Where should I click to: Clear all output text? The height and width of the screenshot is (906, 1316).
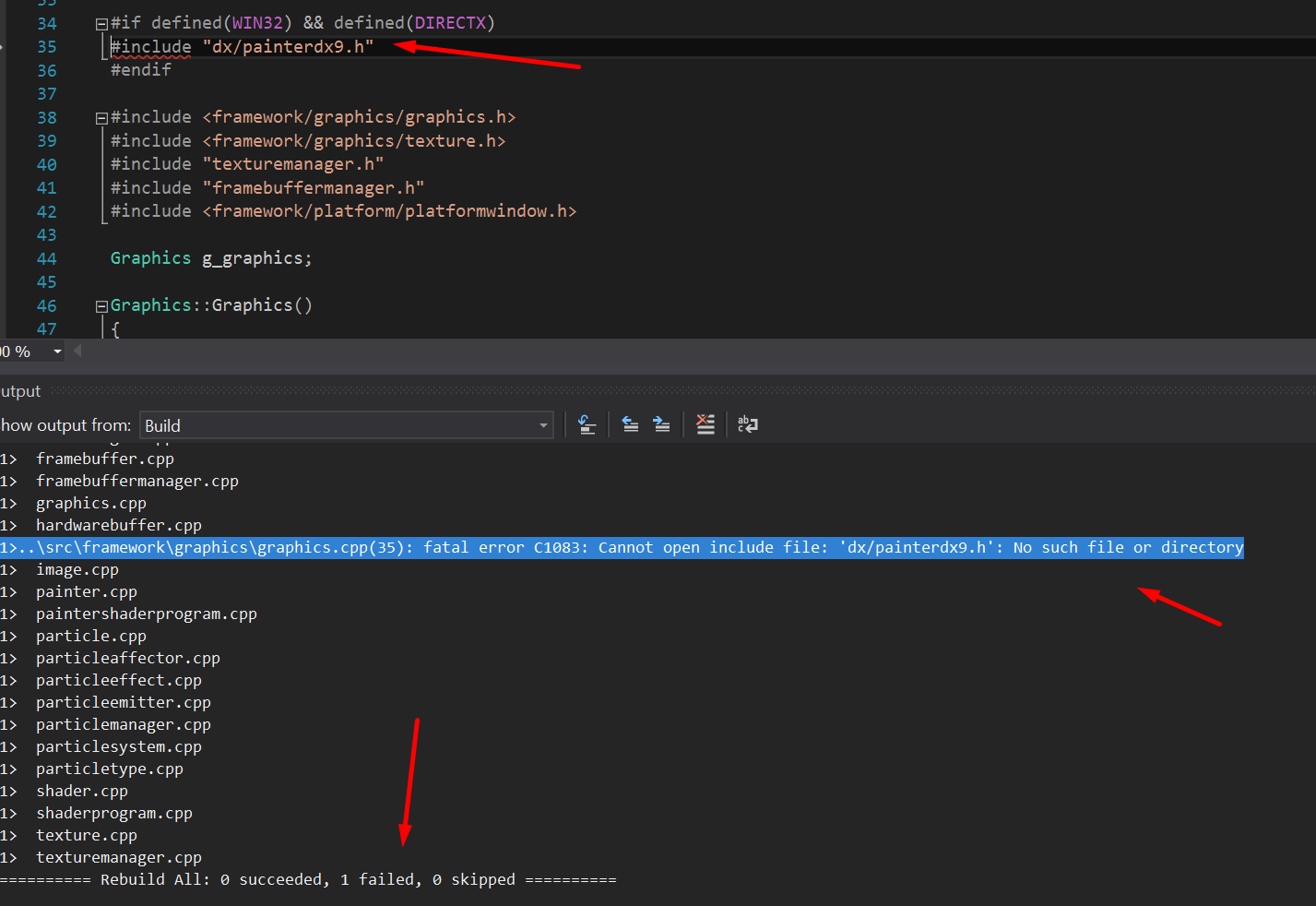point(705,424)
